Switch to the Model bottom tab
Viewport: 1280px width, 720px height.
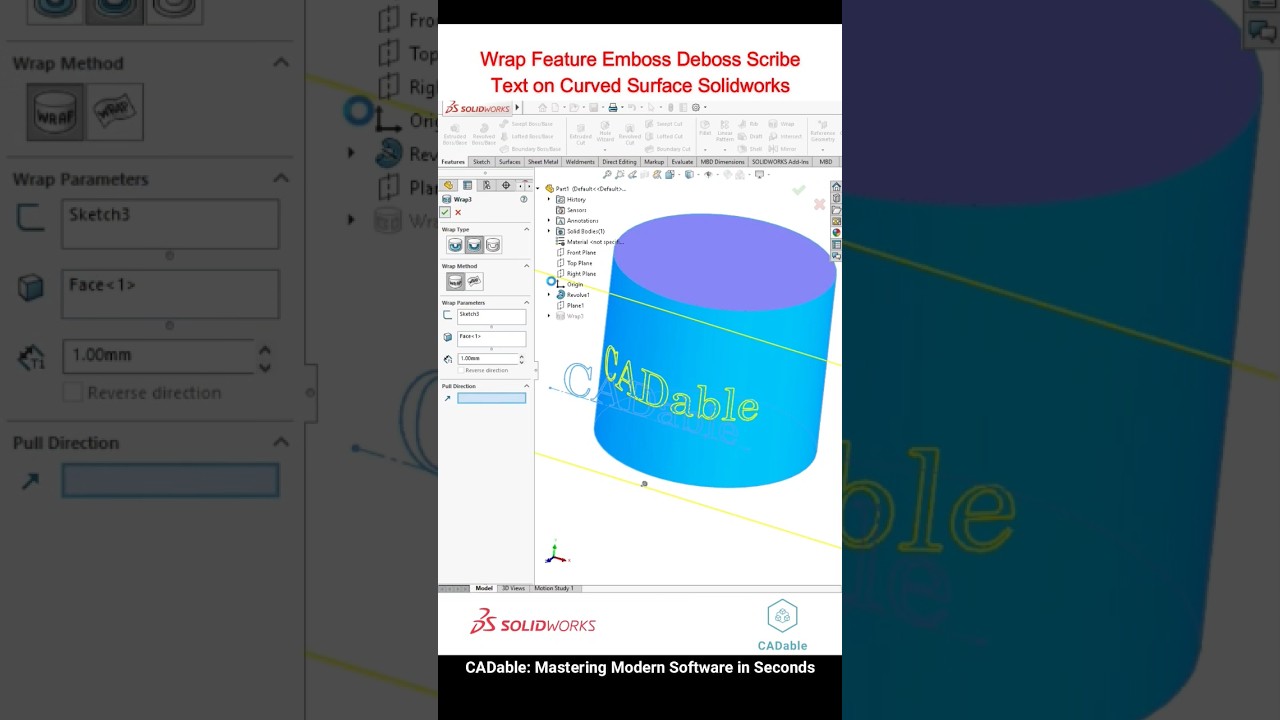(484, 588)
